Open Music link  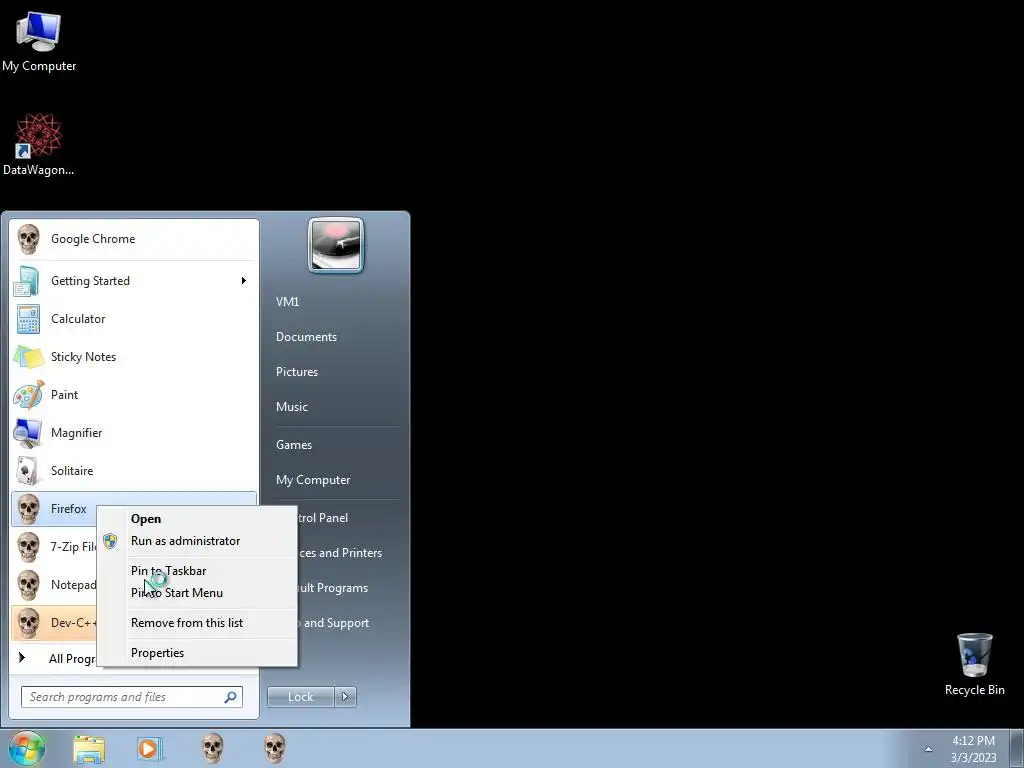pyautogui.click(x=291, y=407)
